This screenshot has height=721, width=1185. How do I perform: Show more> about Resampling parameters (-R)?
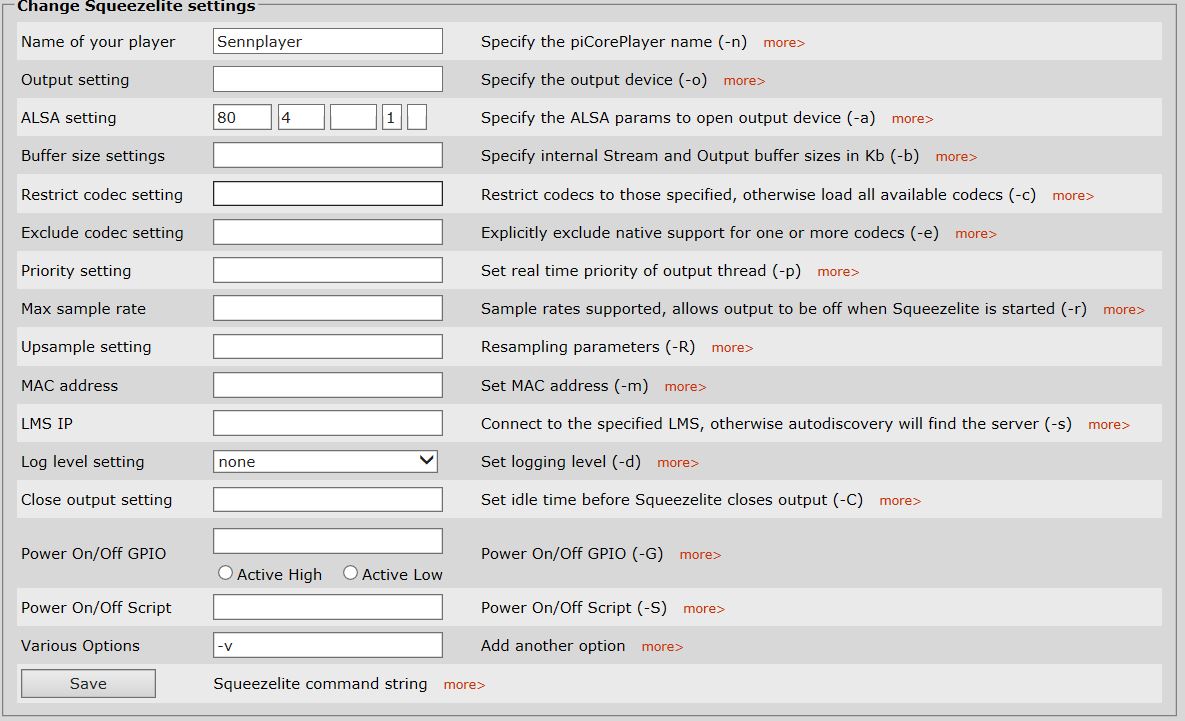pos(732,348)
